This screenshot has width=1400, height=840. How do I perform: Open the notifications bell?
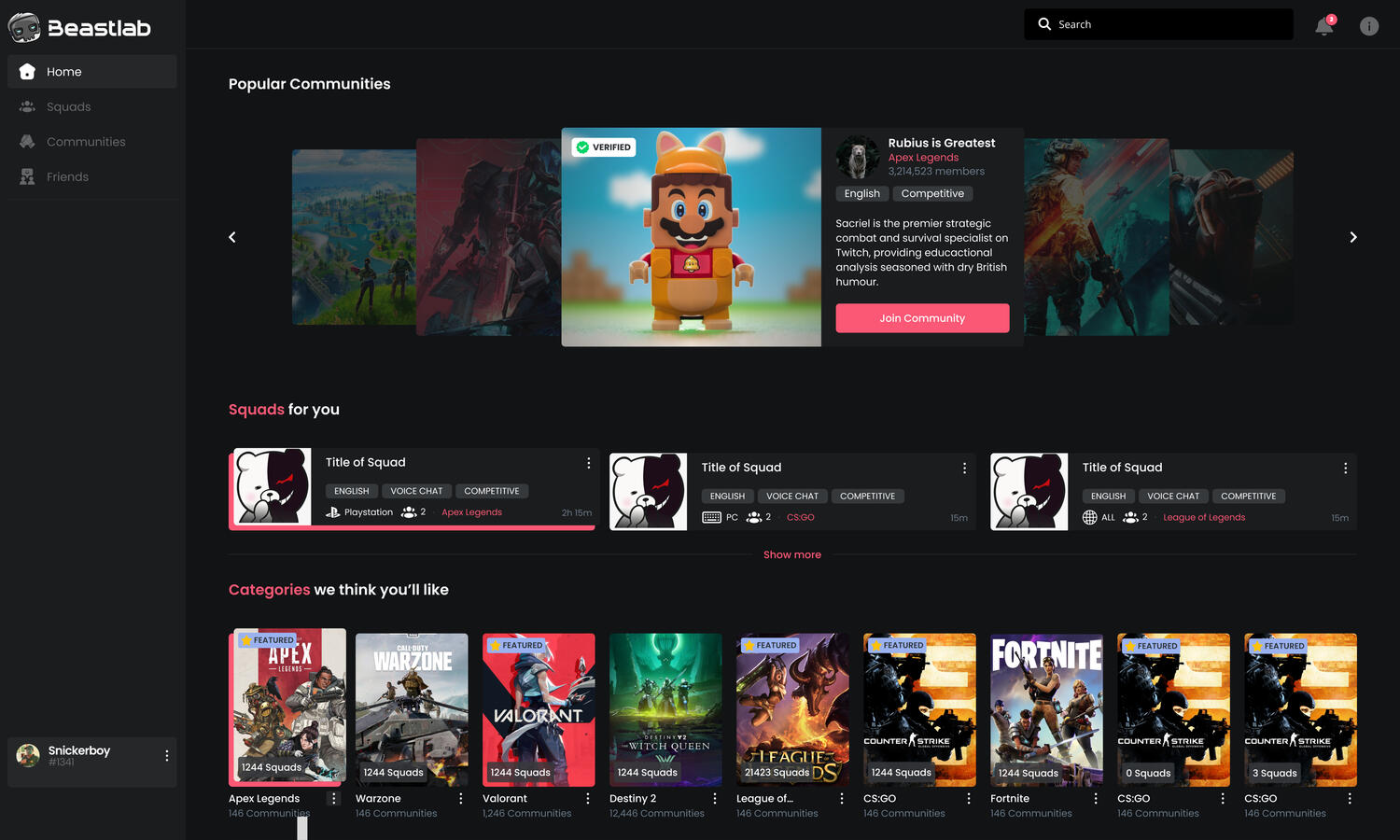(x=1324, y=25)
